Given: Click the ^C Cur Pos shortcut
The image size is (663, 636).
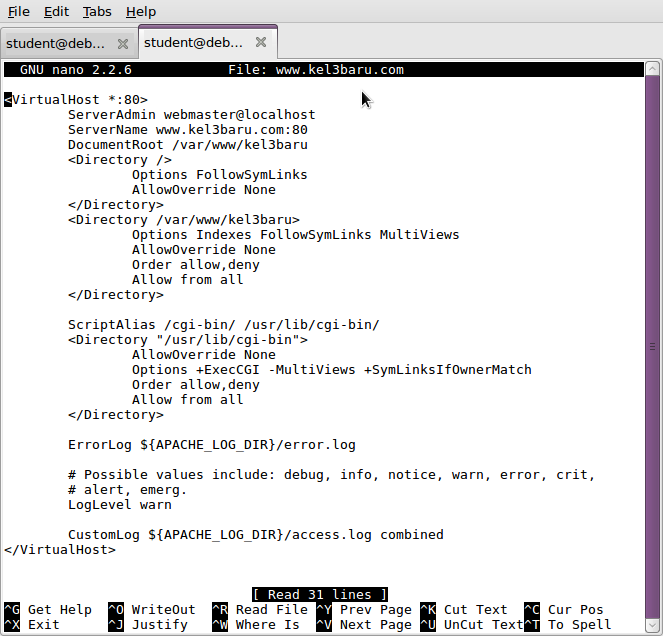Looking at the screenshot, I should 564,610.
